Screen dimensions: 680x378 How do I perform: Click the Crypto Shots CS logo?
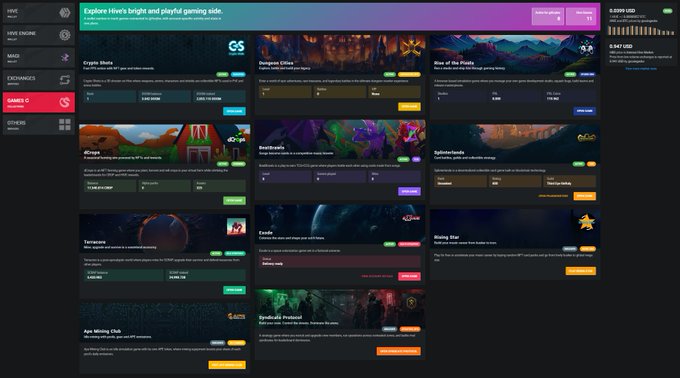236,47
